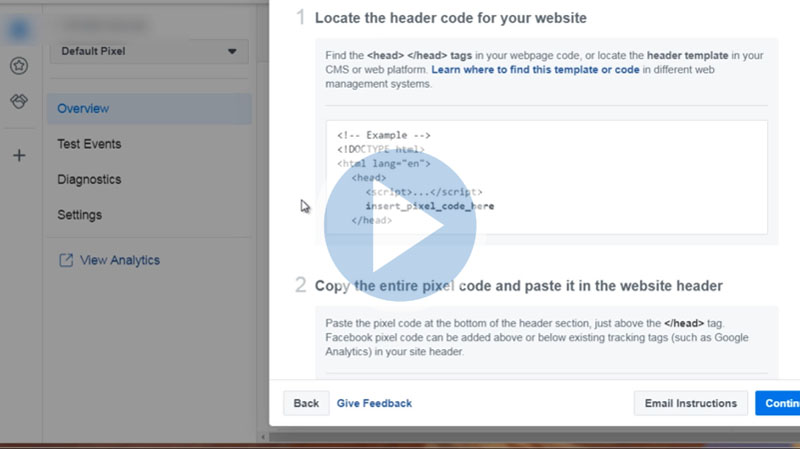Screen dimensions: 800x449
Task: Open Settings in the left menu
Action: 79,215
